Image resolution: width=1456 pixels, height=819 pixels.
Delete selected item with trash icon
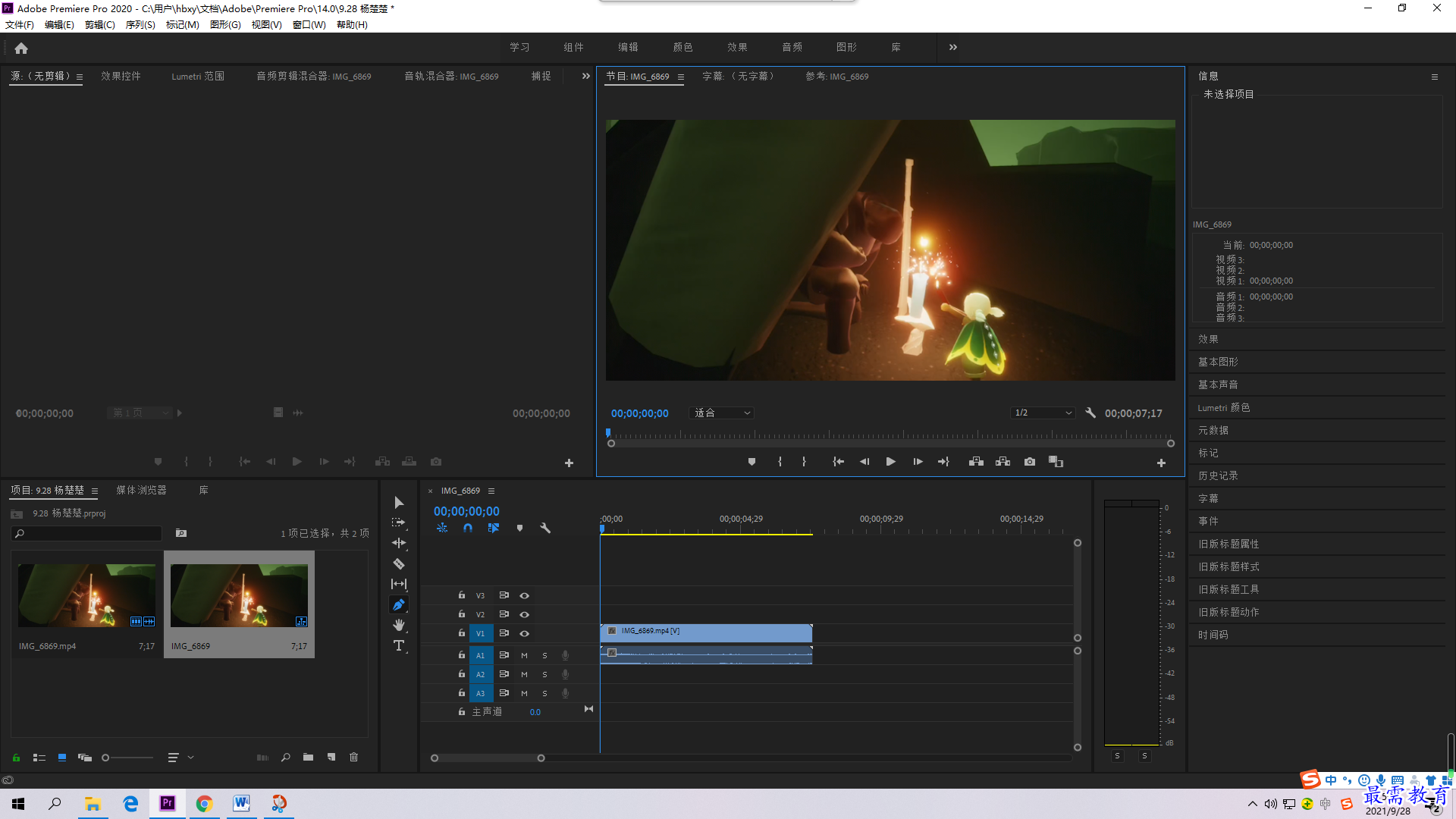[353, 757]
